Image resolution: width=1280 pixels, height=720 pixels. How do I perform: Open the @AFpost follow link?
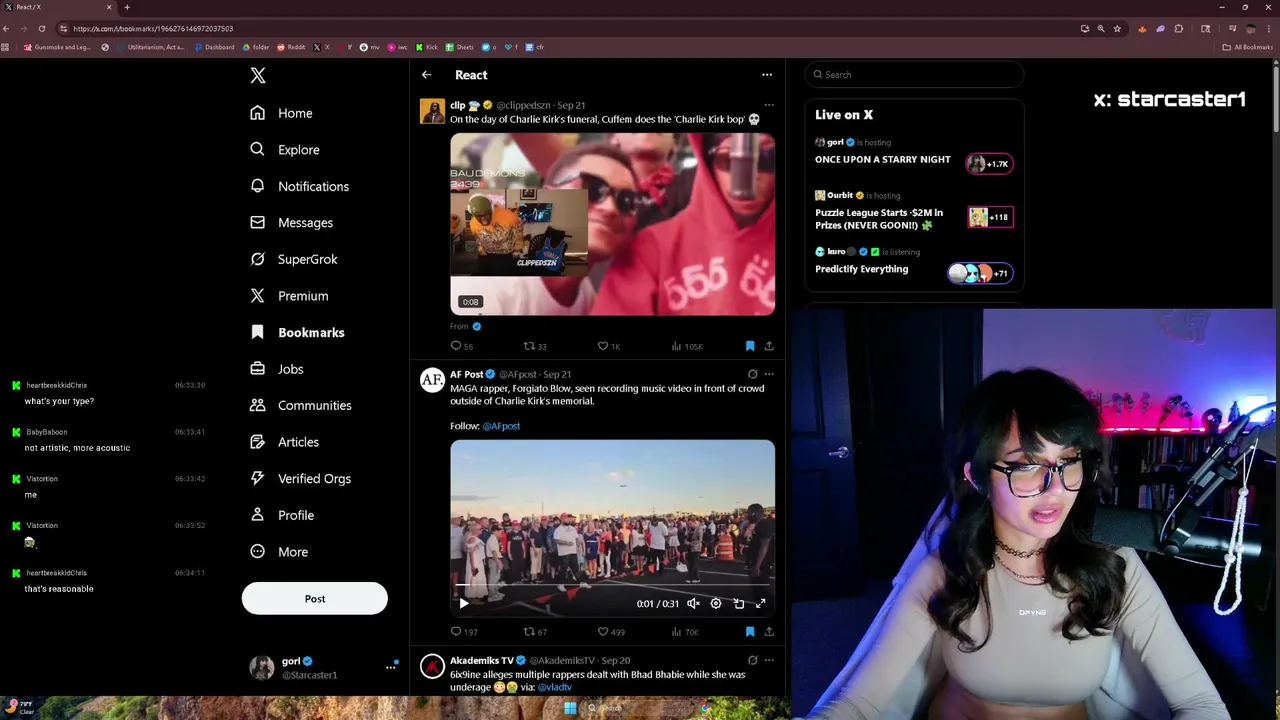click(501, 426)
